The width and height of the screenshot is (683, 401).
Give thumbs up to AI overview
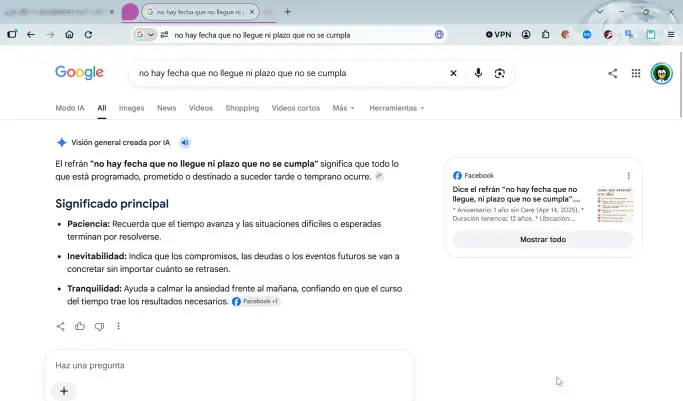(x=80, y=326)
